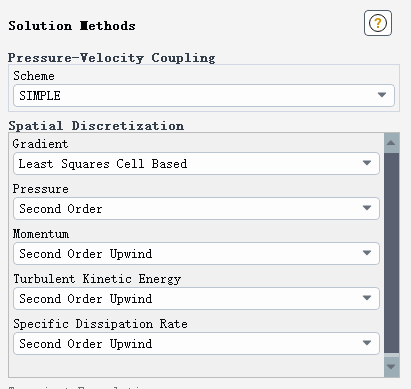The image size is (411, 389).
Task: Click the Scheme dropdown arrow
Action: point(382,95)
